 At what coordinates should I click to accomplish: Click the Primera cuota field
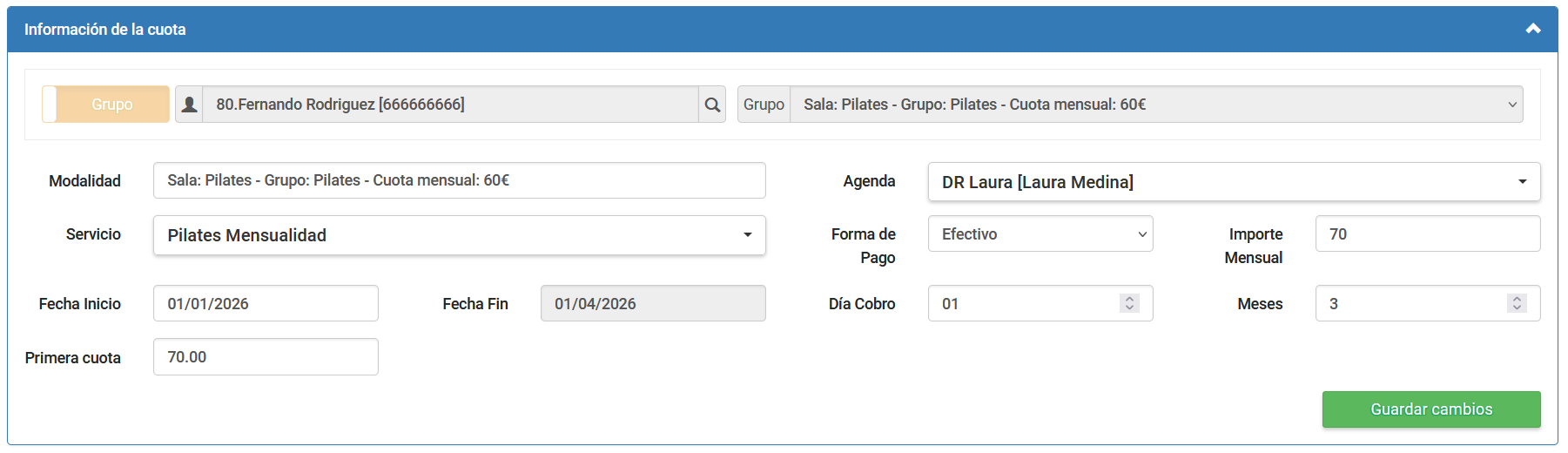tap(266, 357)
